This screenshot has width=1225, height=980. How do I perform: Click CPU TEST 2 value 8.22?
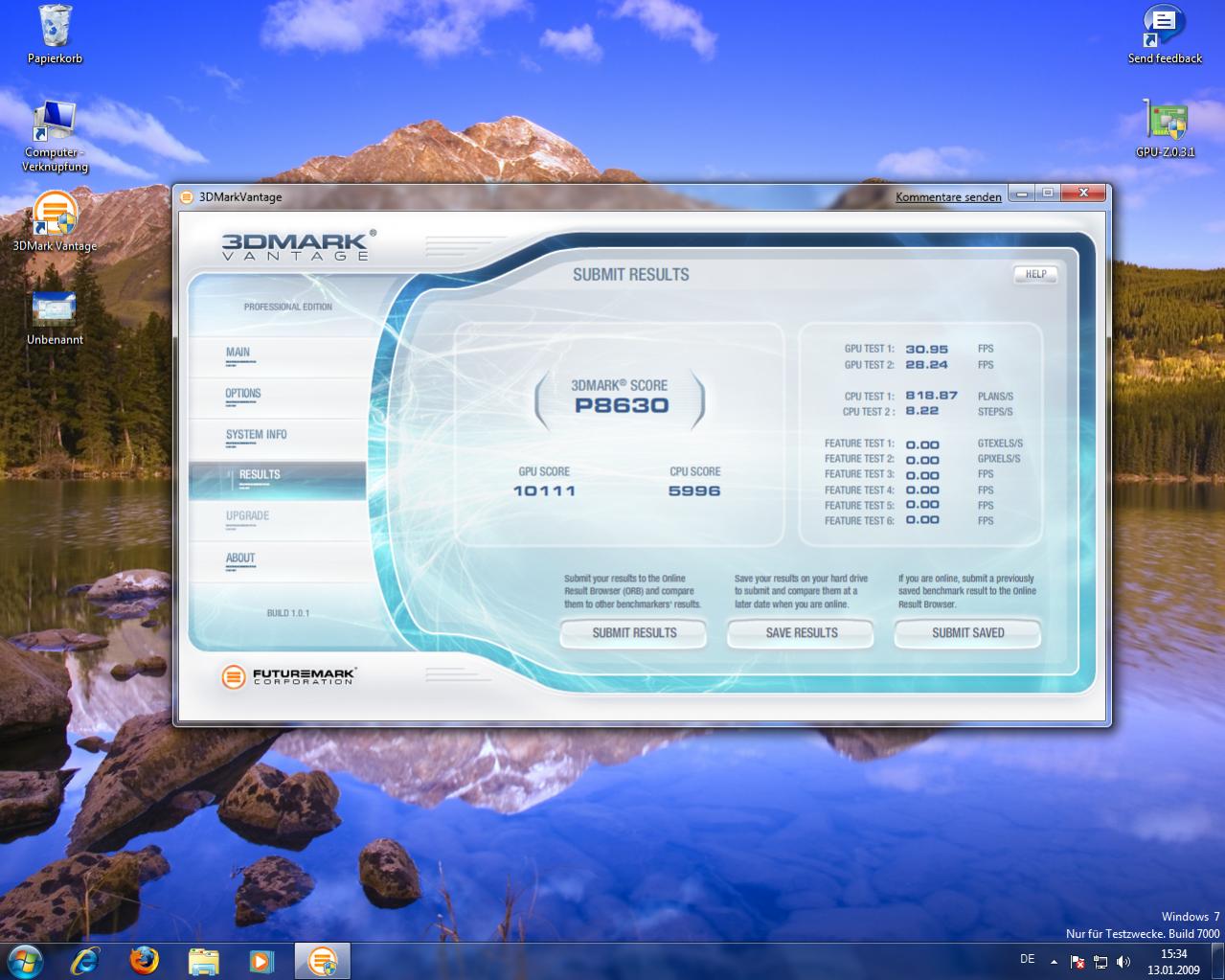(921, 410)
